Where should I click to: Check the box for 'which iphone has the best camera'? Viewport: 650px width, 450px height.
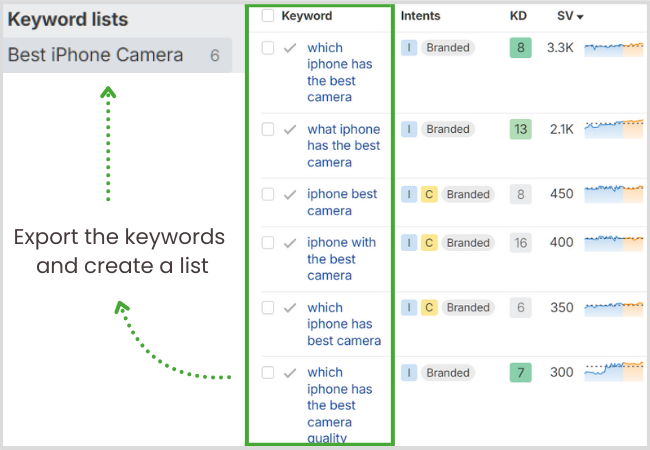[x=268, y=48]
